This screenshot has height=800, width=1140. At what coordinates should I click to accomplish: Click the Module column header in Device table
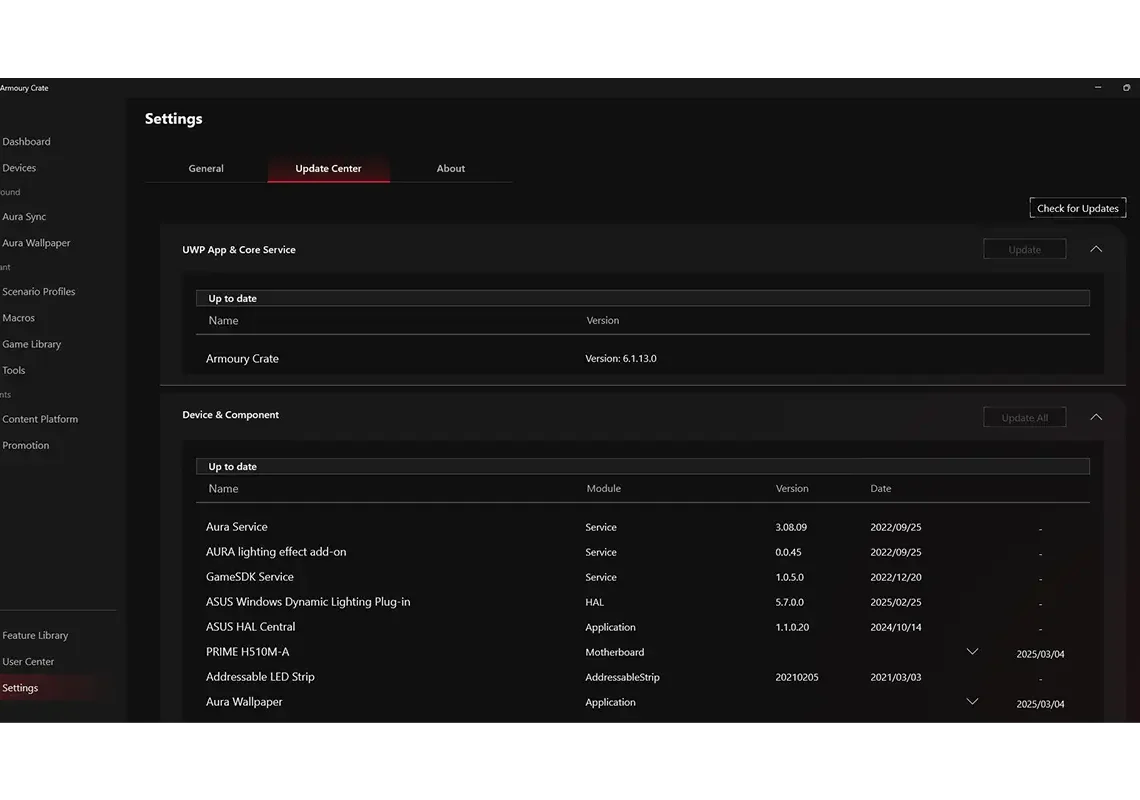603,489
